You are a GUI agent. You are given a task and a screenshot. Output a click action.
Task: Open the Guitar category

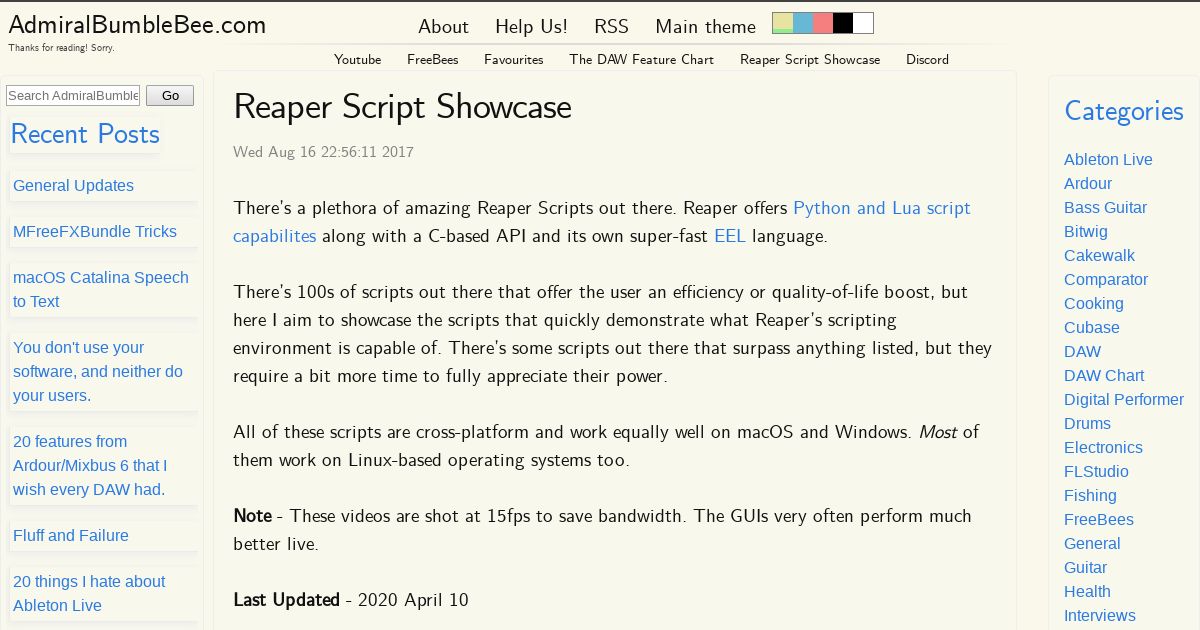point(1085,568)
